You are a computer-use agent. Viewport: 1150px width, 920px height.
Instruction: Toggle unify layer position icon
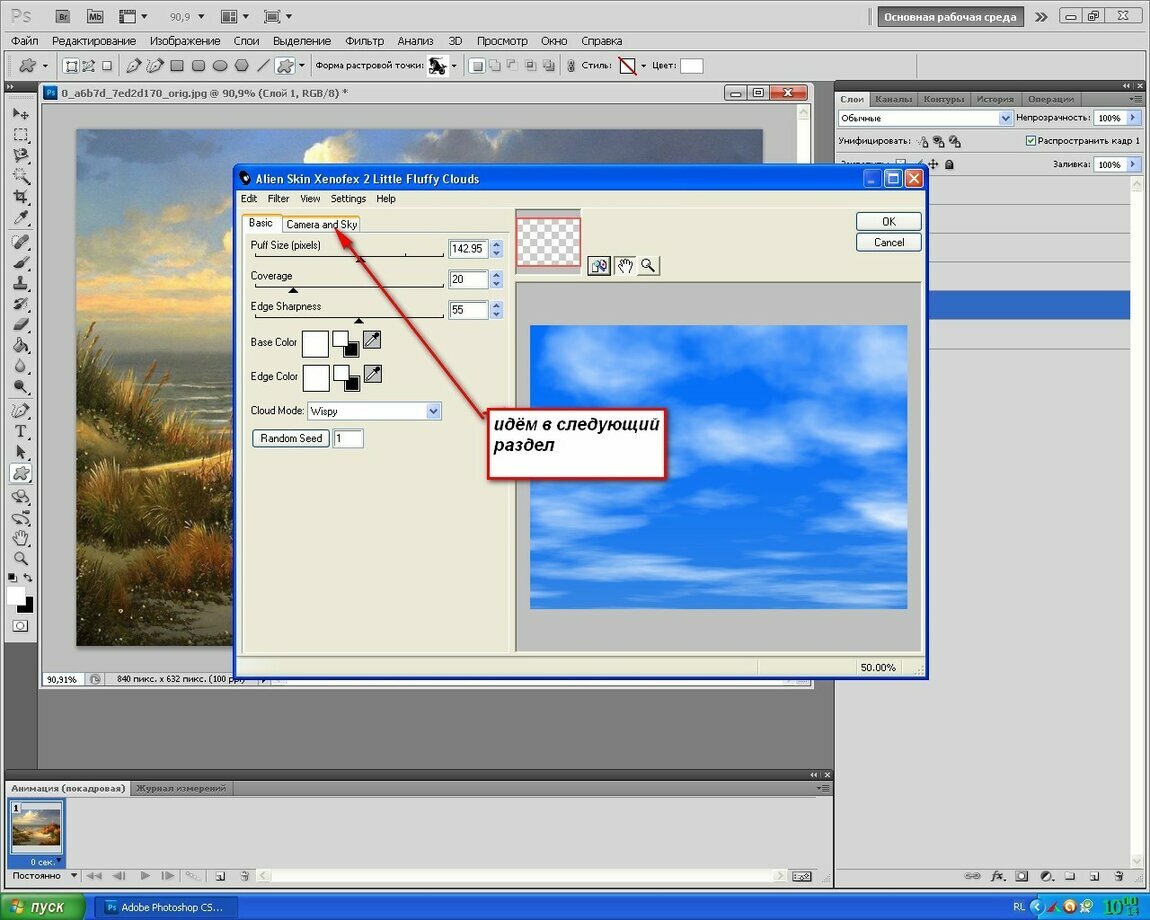coord(923,141)
